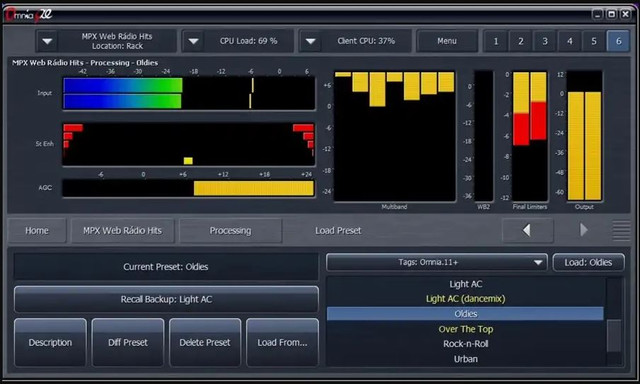
Task: Select the Light AC (dancemix) preset
Action: click(465, 299)
